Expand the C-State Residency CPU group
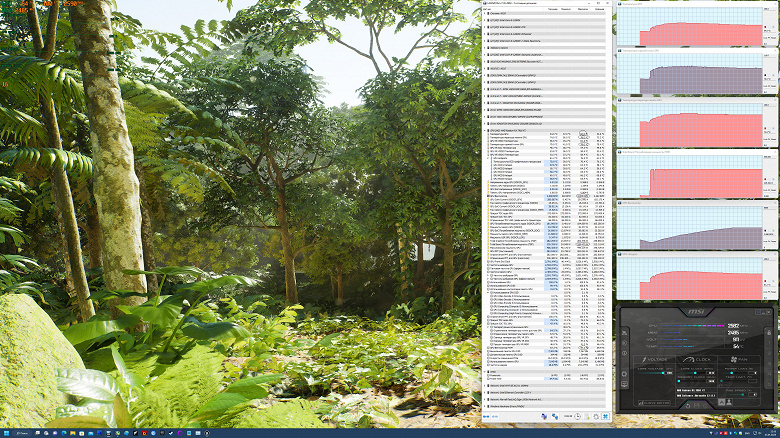 pos(485,41)
